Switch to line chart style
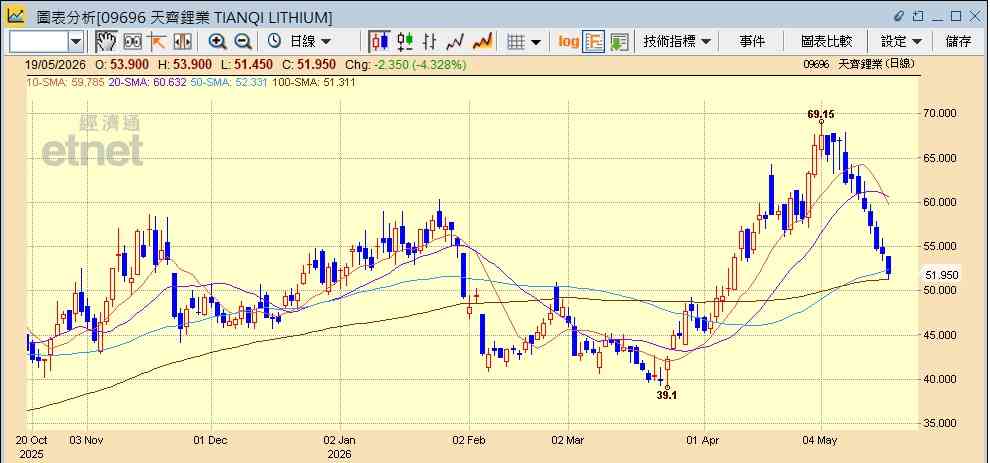Viewport: 990px width, 463px height. tap(455, 42)
